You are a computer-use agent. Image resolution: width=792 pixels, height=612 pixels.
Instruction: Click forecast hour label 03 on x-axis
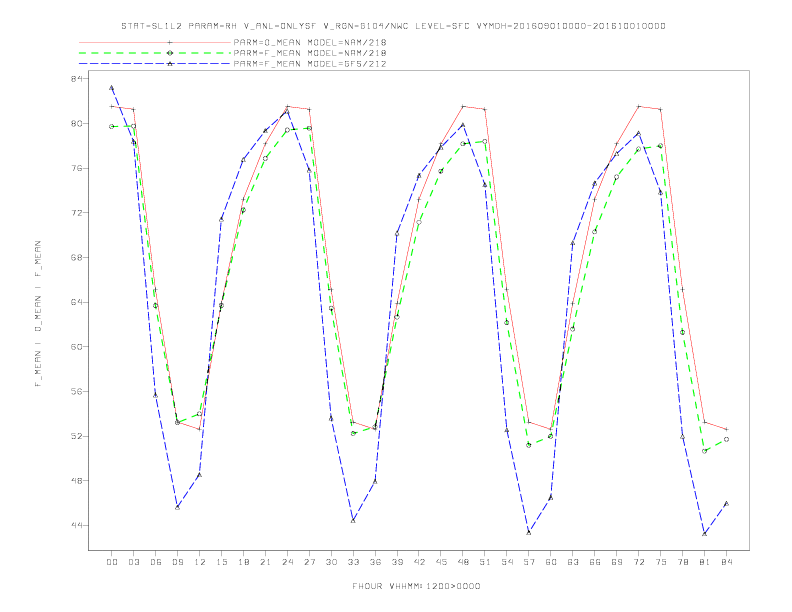(133, 562)
